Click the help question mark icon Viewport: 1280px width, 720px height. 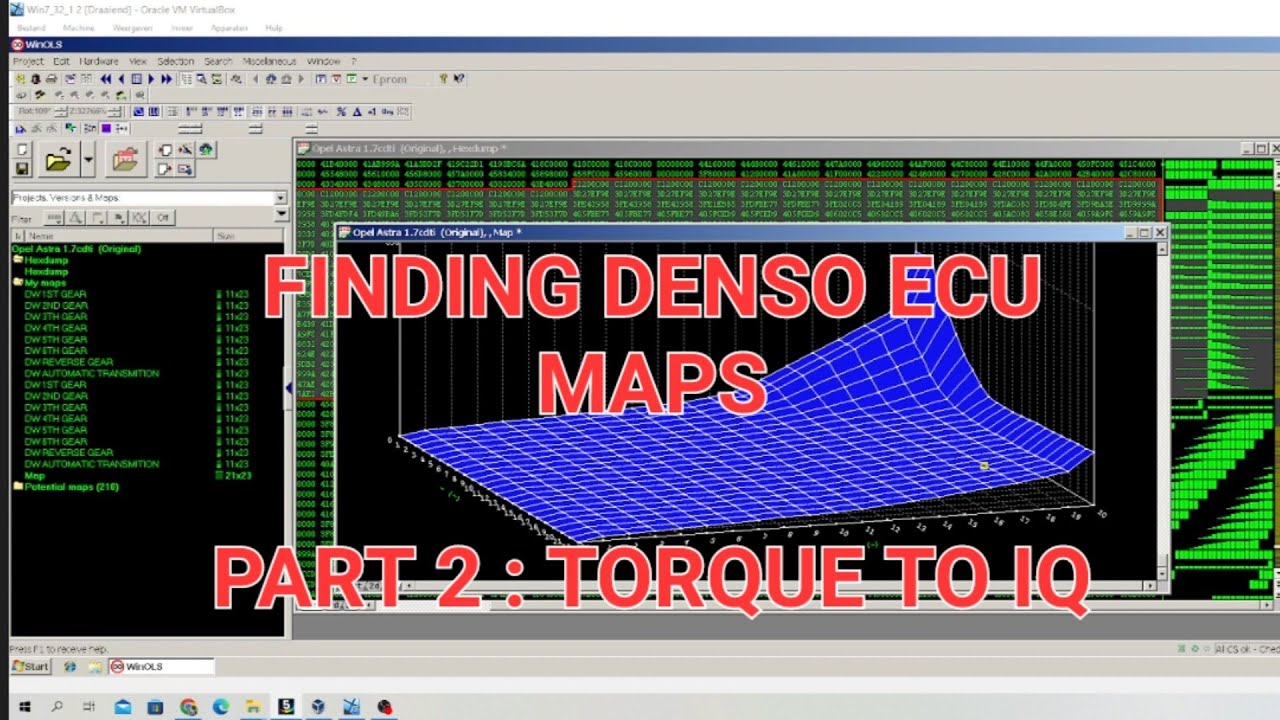point(443,79)
